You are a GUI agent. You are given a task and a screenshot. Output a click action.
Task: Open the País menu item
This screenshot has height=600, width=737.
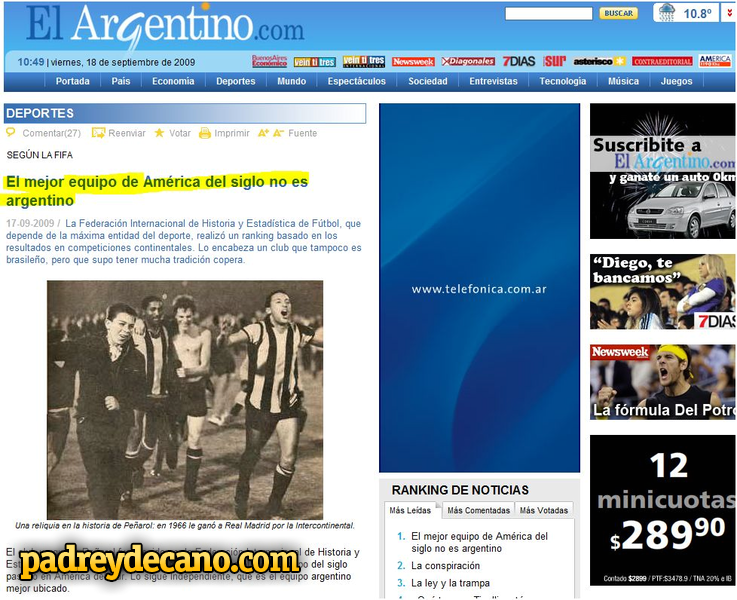(x=121, y=81)
